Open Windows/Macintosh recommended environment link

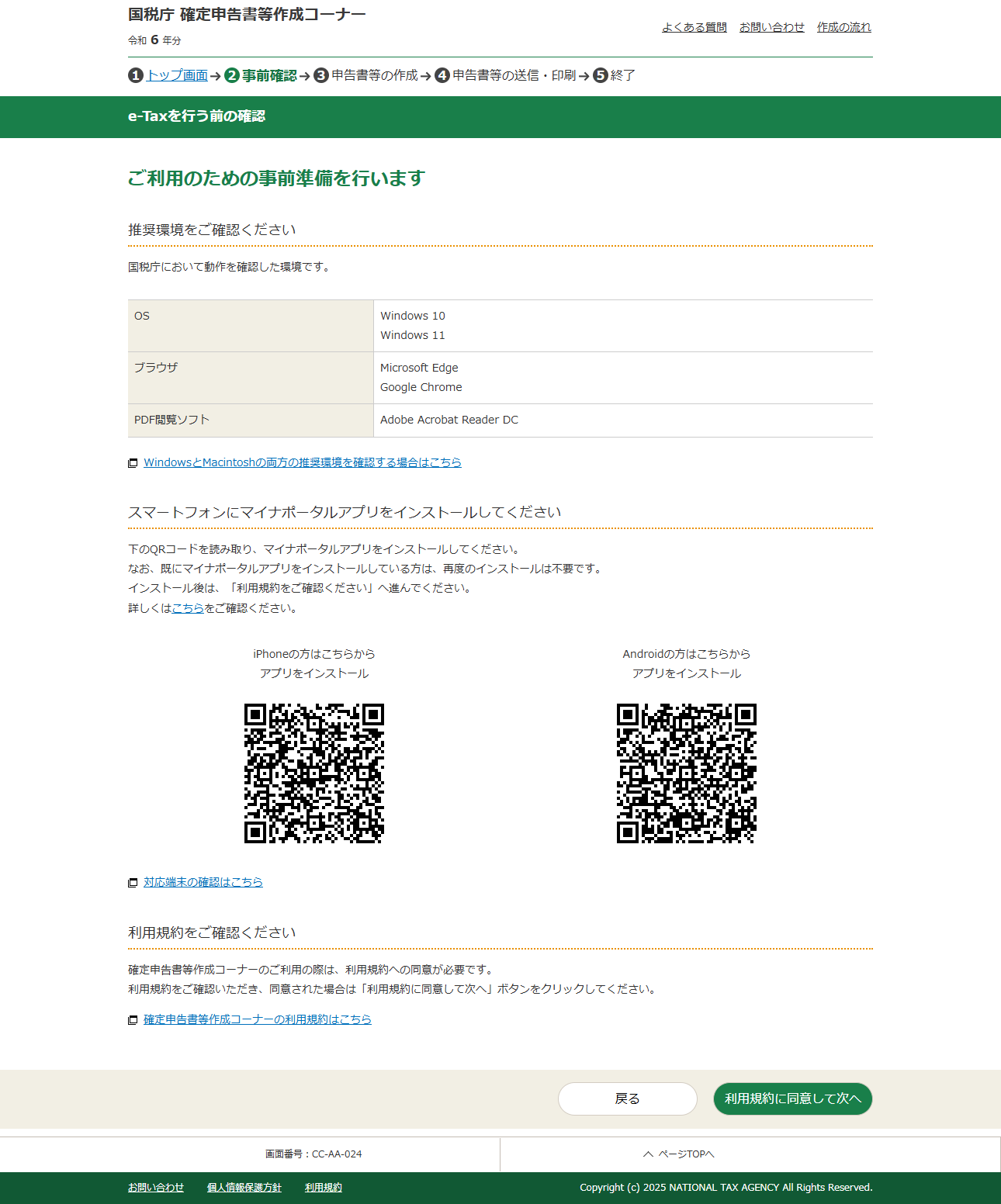click(x=303, y=462)
